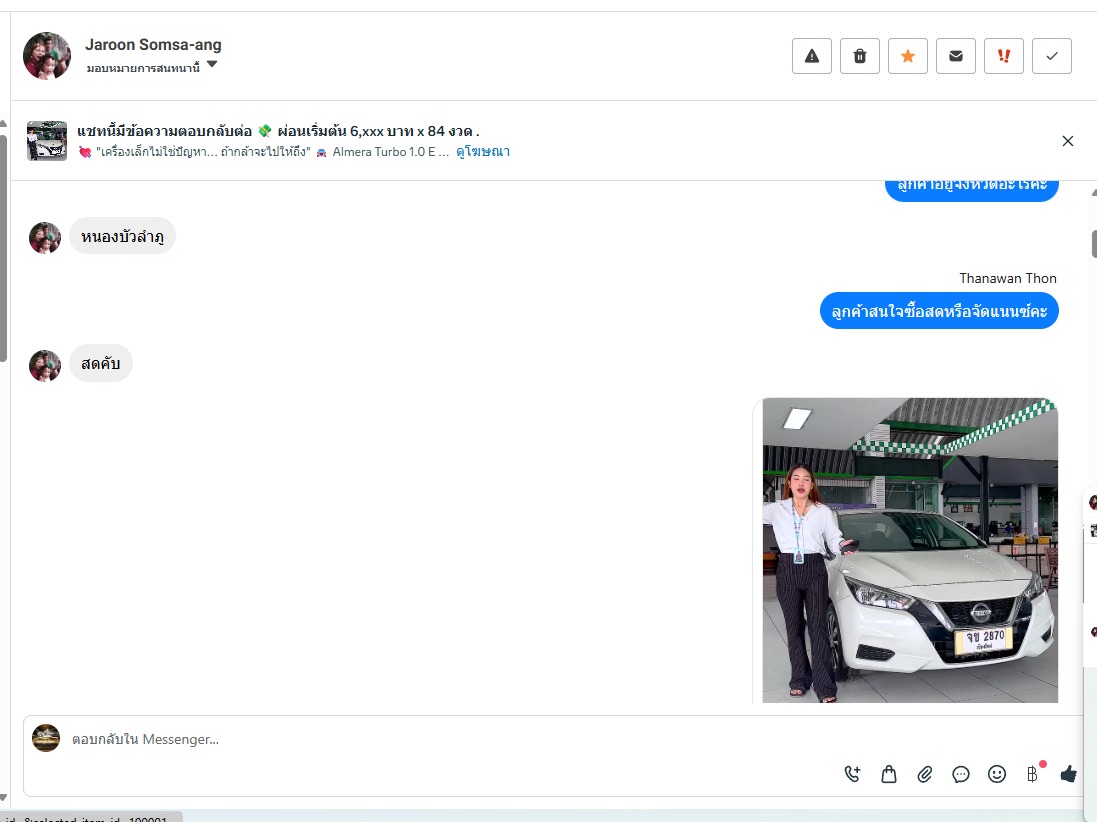Select the message หนองบัวลำภู
The width and height of the screenshot is (1097, 822).
[122, 236]
